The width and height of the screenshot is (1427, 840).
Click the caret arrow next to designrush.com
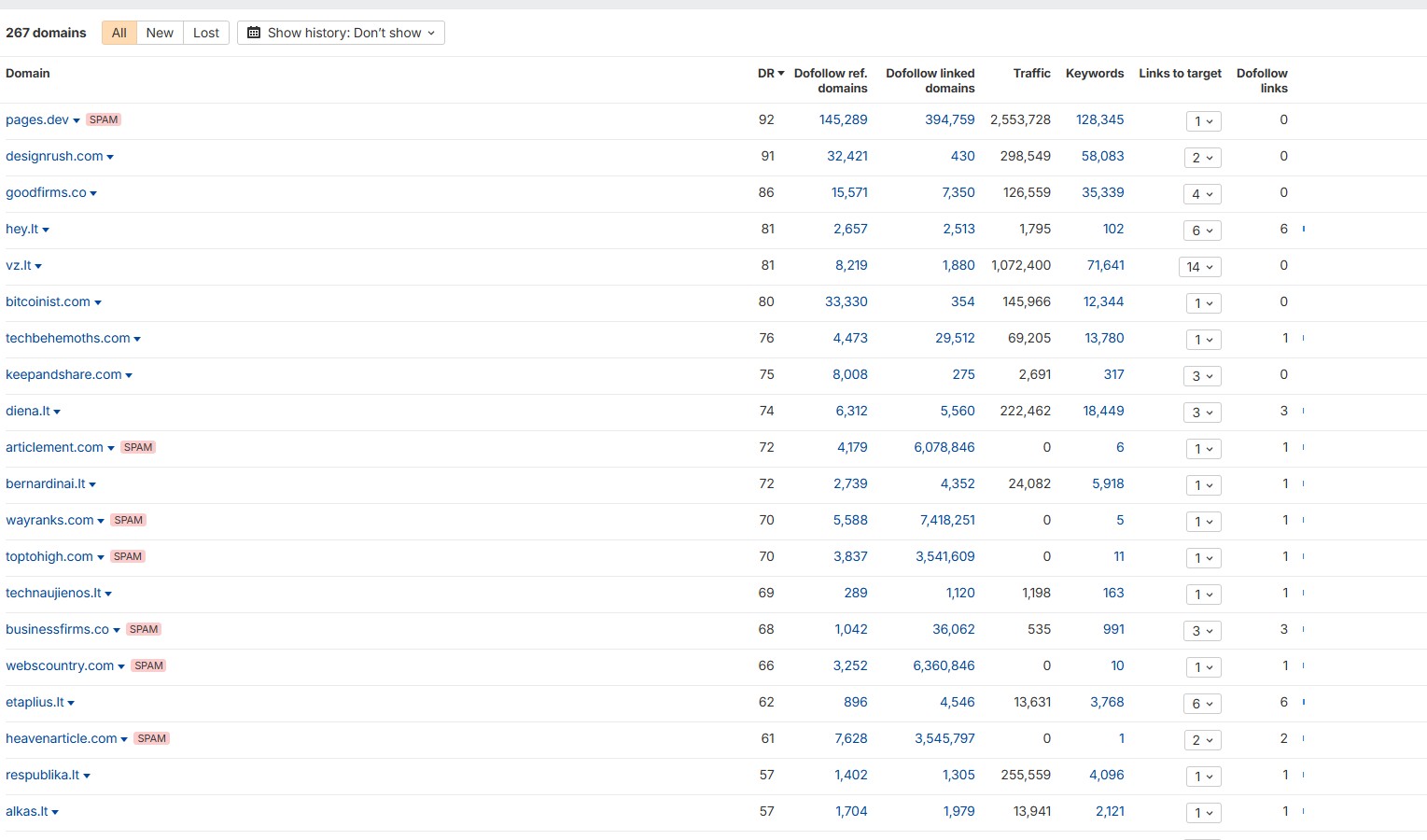pos(110,157)
